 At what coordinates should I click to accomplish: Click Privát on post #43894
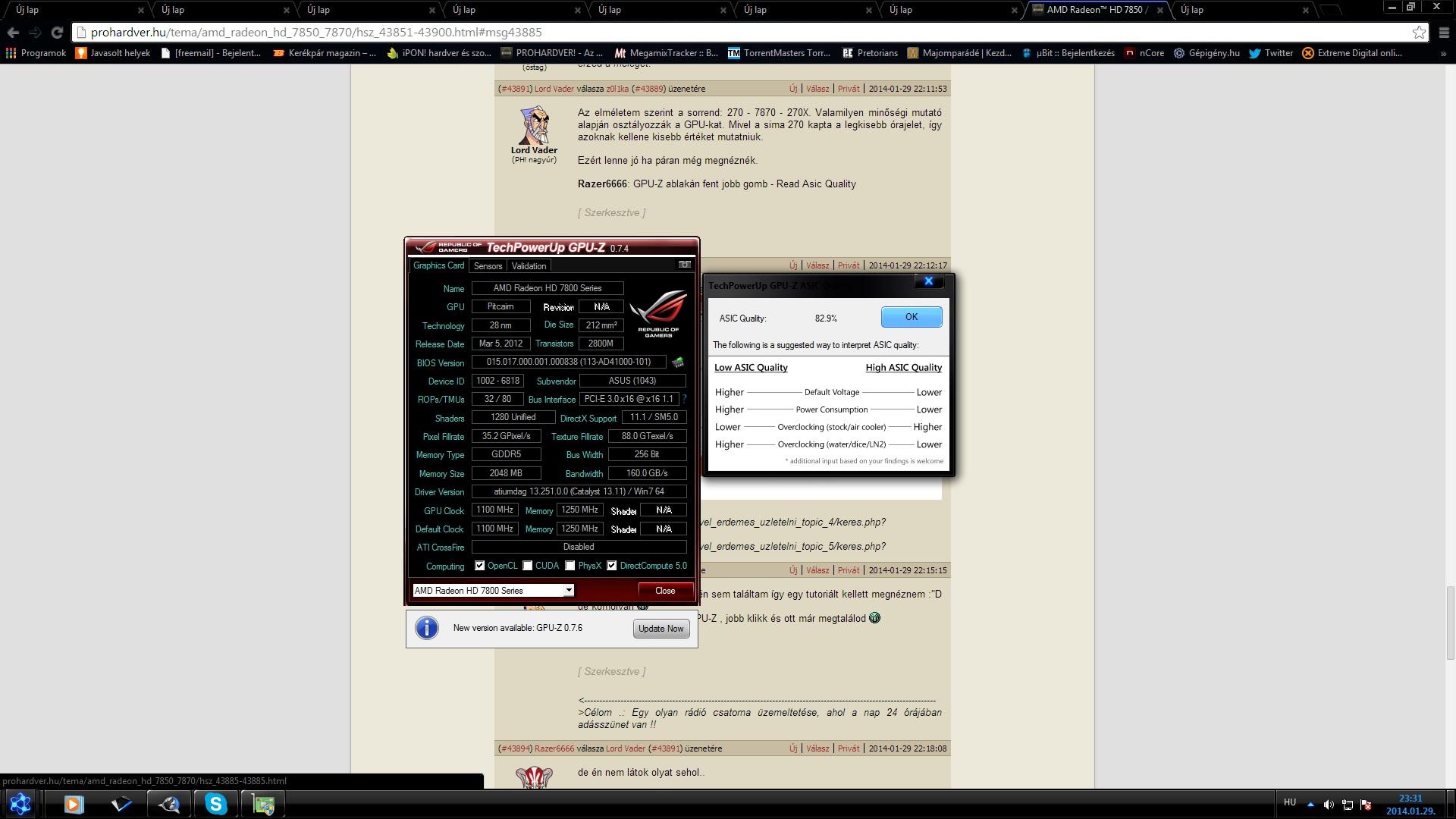click(x=849, y=748)
